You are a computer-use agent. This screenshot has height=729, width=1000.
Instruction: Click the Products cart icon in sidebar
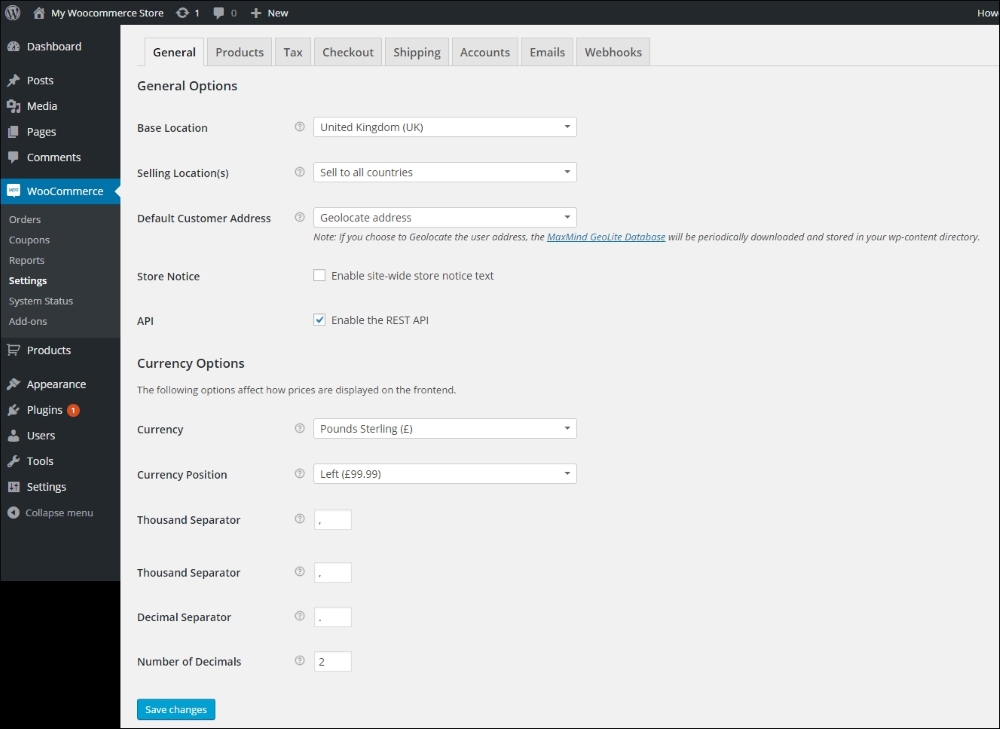(13, 350)
